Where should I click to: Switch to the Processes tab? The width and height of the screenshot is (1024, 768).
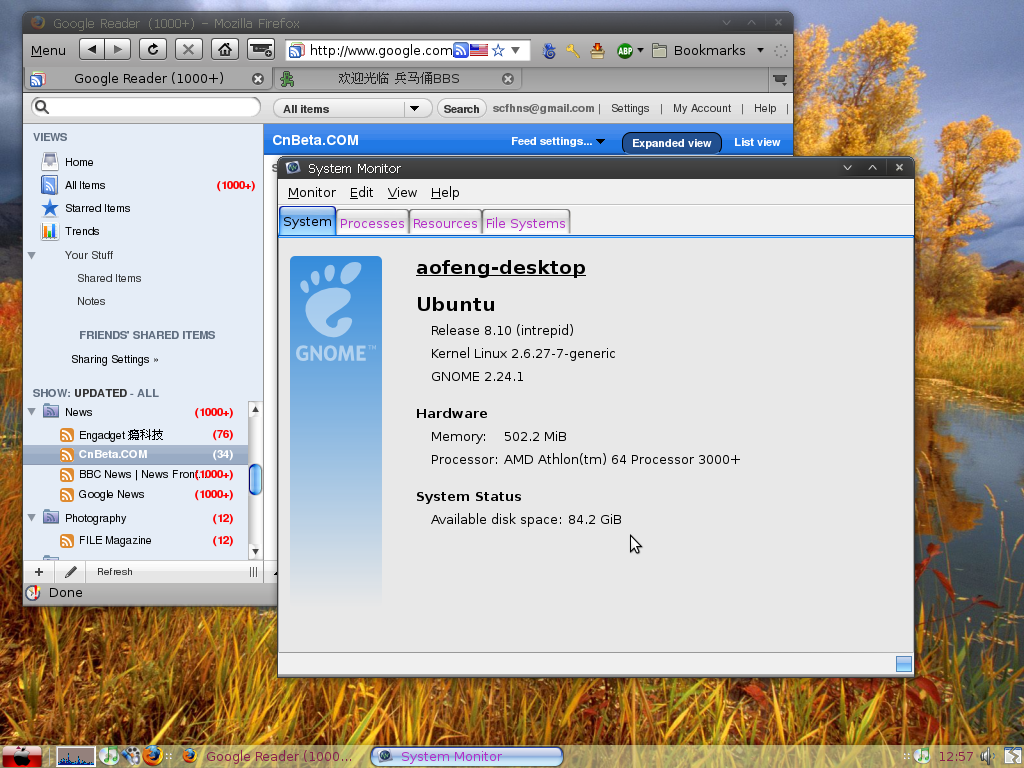coord(372,223)
